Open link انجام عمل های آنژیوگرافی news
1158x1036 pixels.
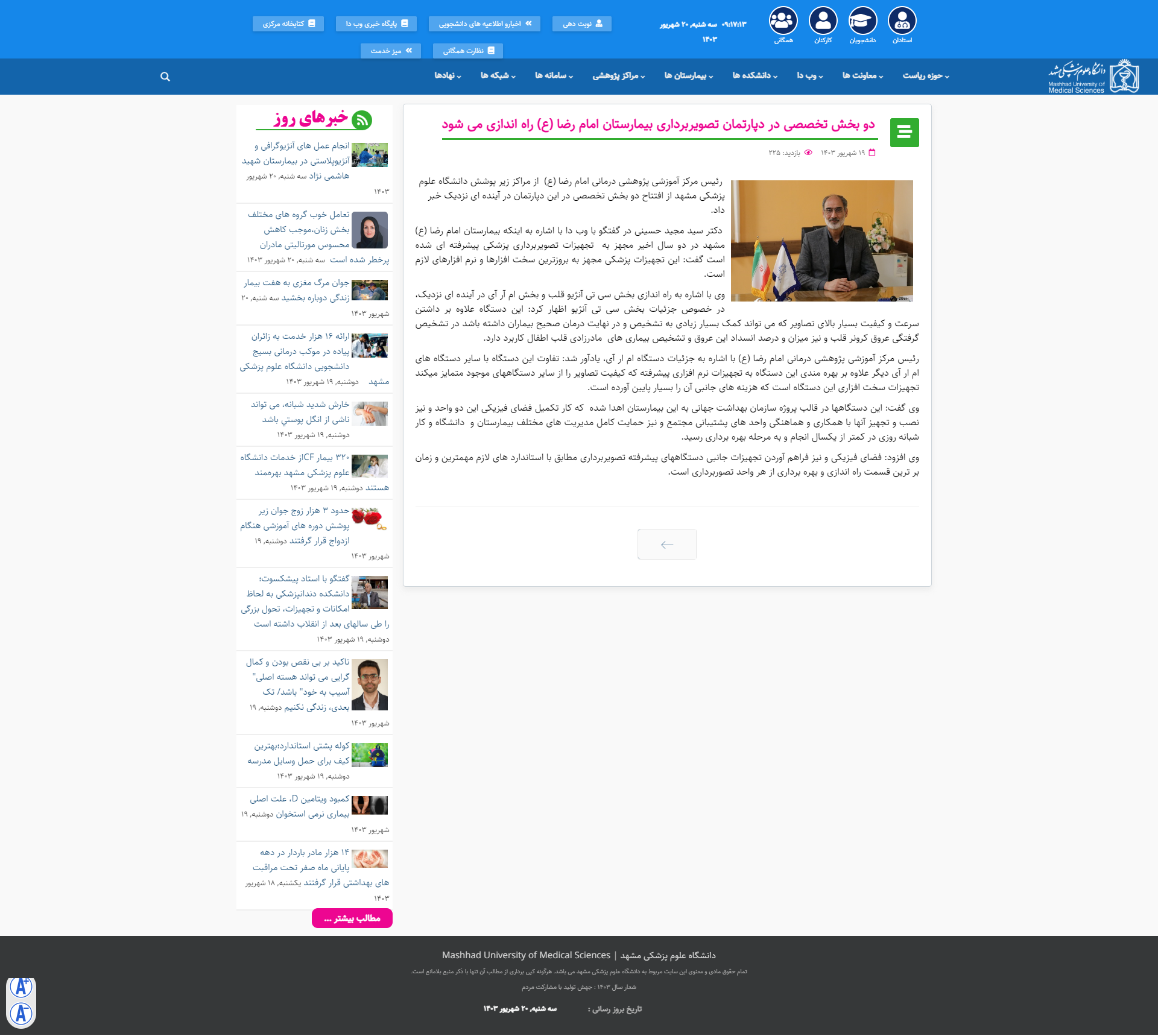click(296, 161)
